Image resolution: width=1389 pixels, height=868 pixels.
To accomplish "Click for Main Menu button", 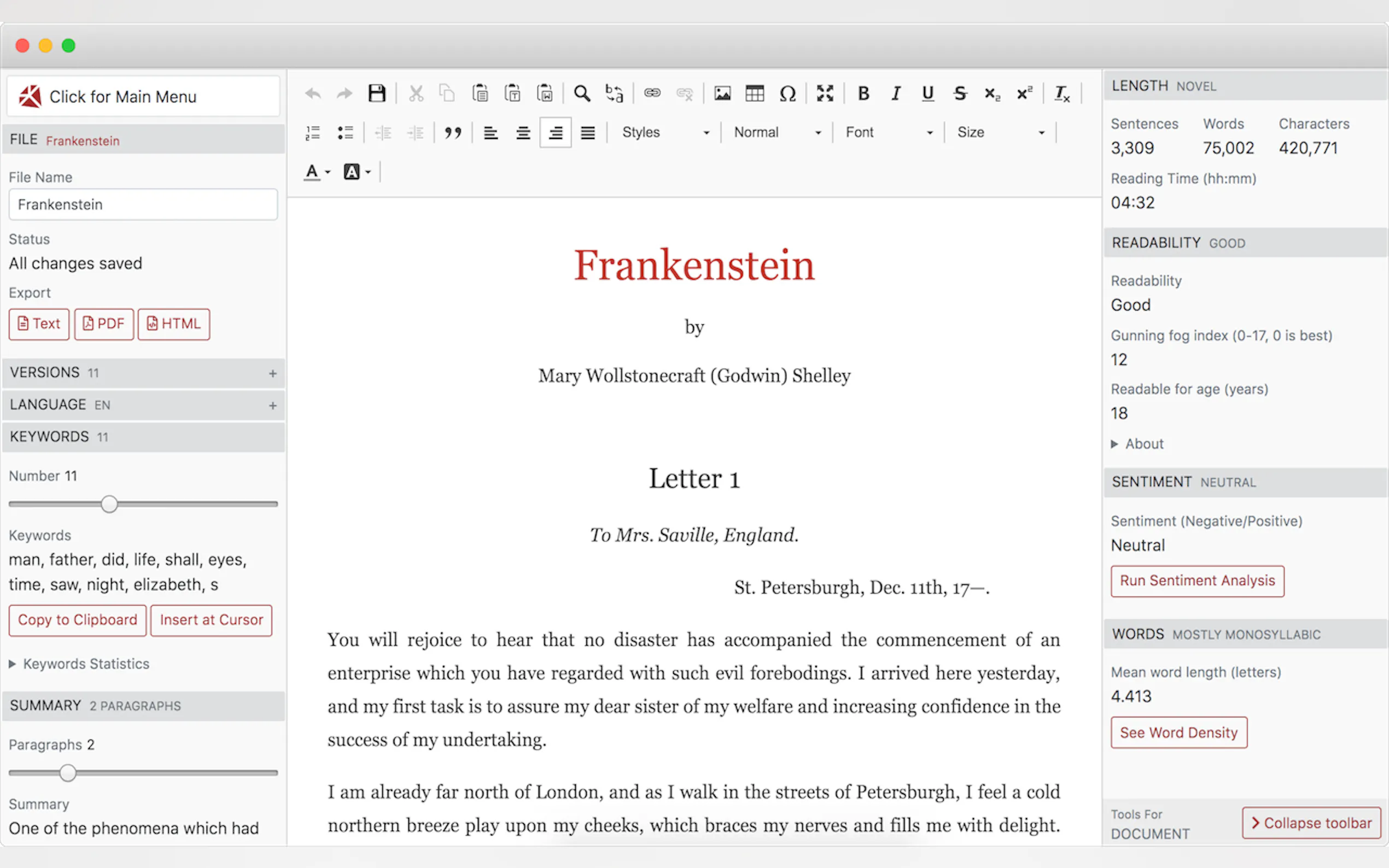I will [144, 96].
